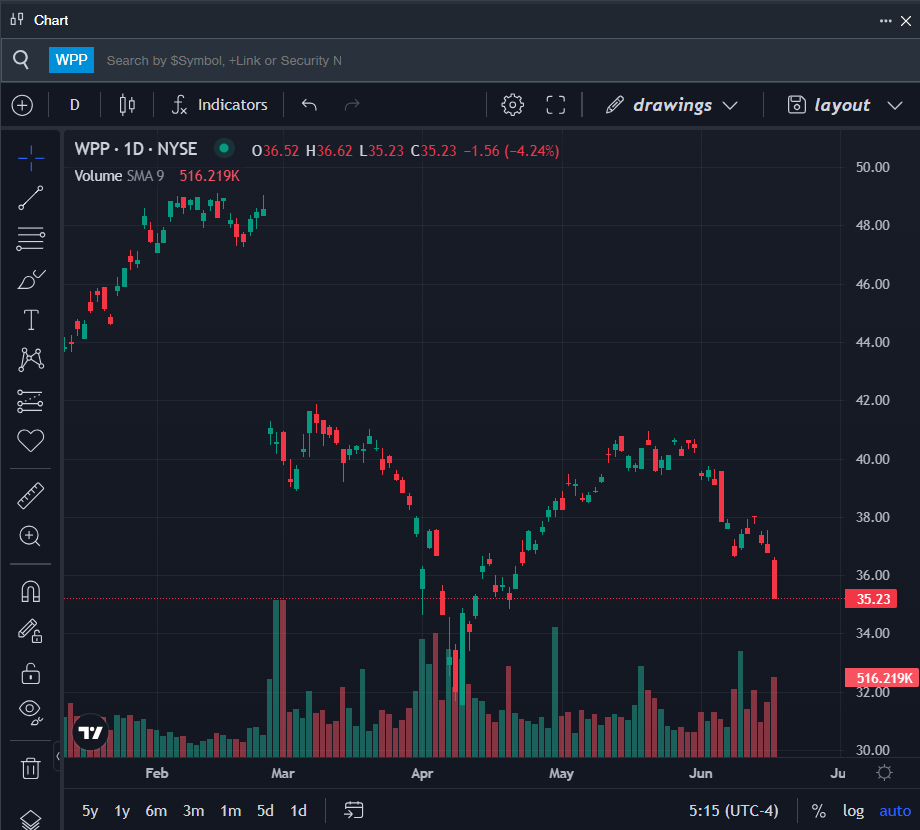The image size is (920, 830).
Task: Choose the text annotation tool
Action: pos(31,320)
